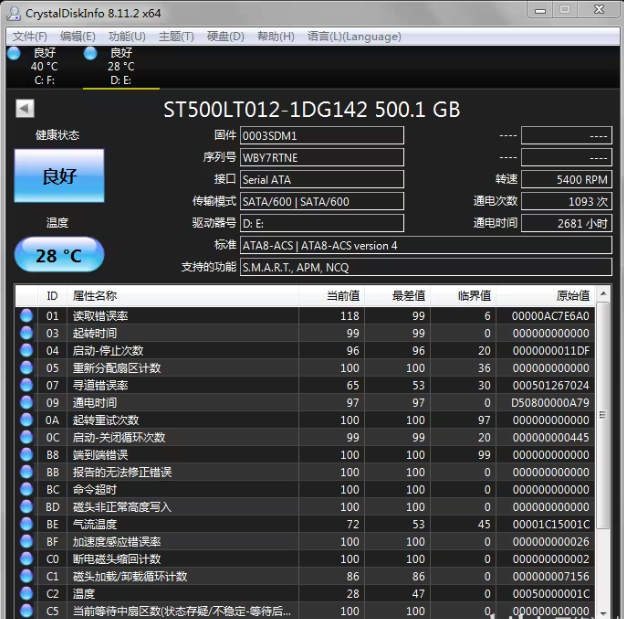
Task: Click status orb for attribute BE 气流温度
Action: [x=26, y=524]
